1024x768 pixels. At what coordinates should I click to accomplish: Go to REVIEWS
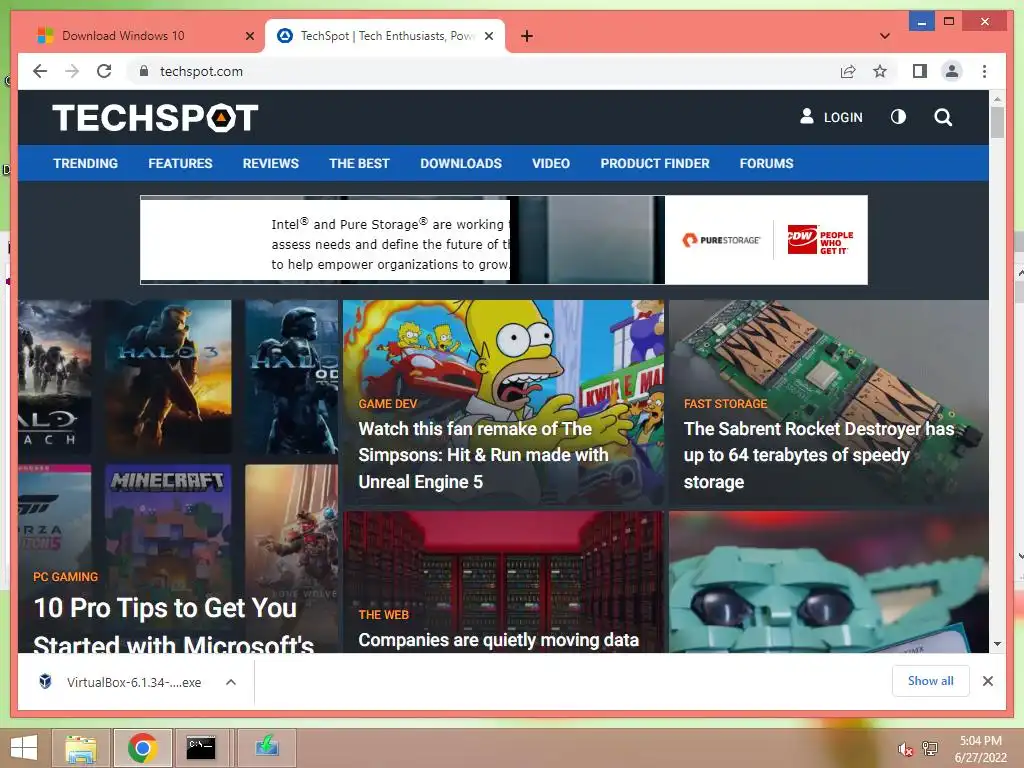pos(270,163)
